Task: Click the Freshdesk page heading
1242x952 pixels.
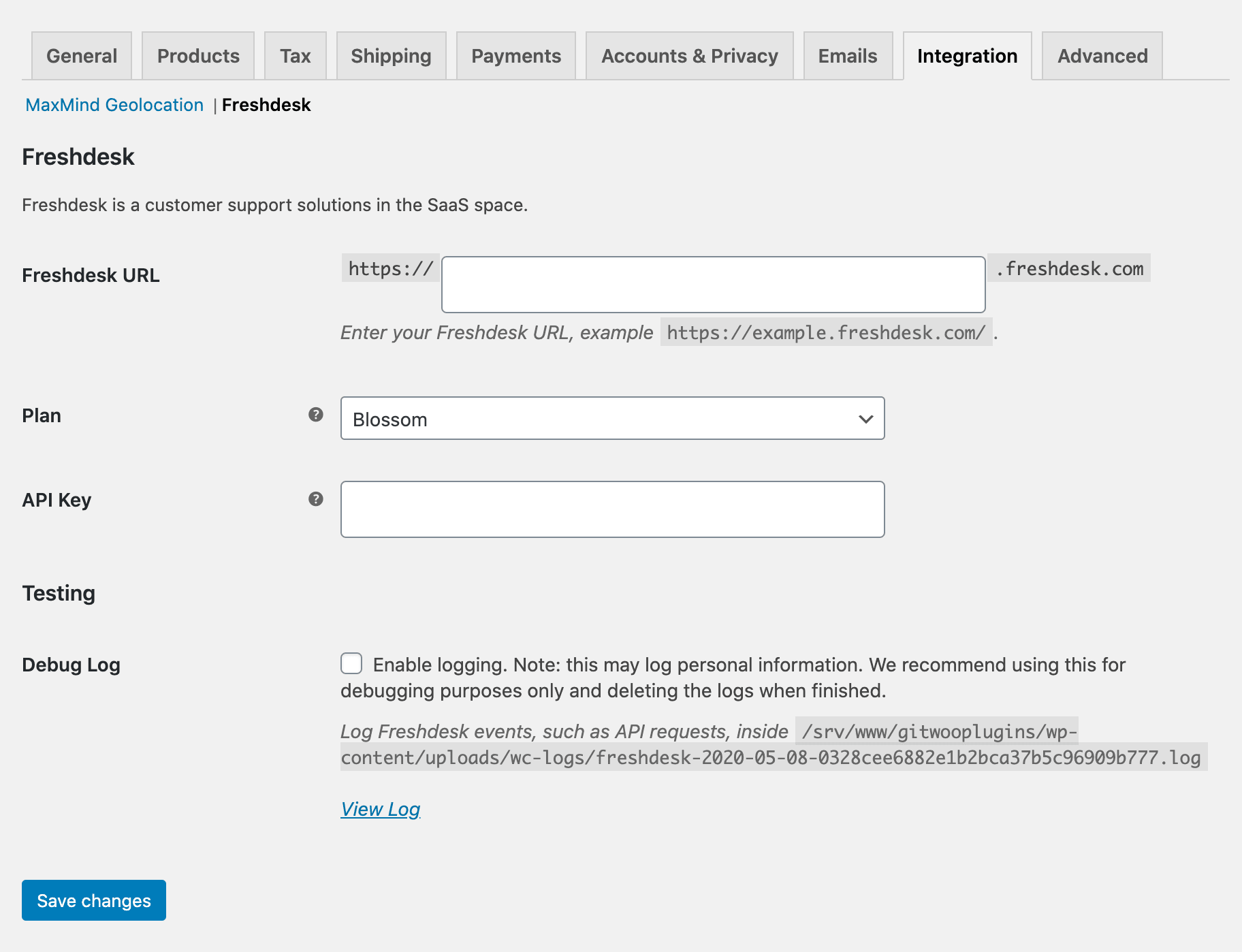Action: click(78, 157)
